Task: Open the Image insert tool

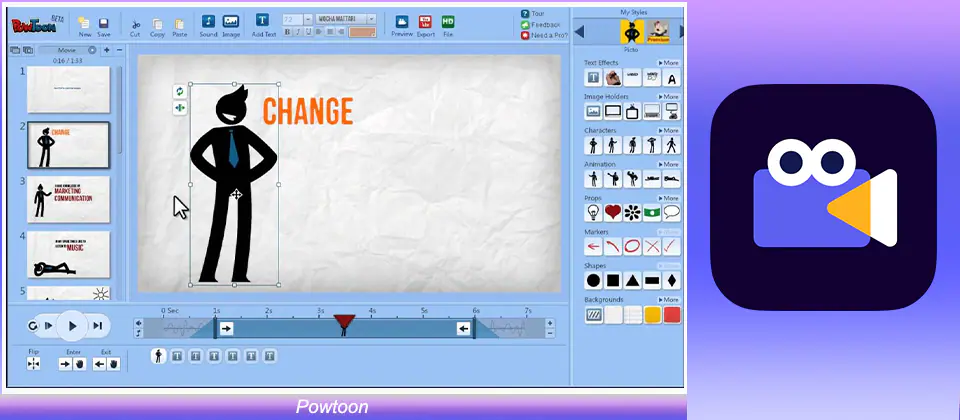Action: click(x=231, y=21)
